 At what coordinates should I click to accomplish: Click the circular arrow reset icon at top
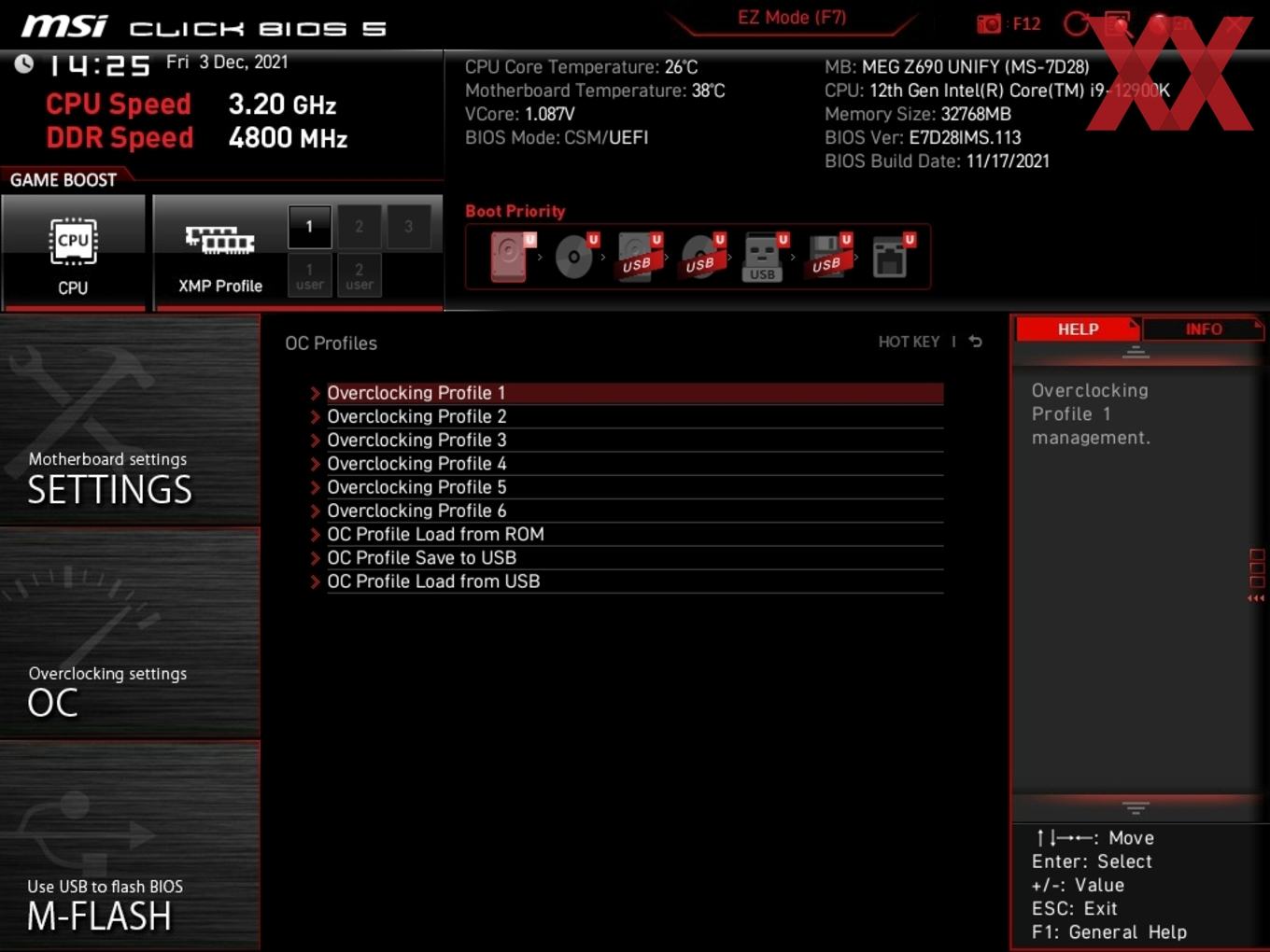click(x=1077, y=23)
